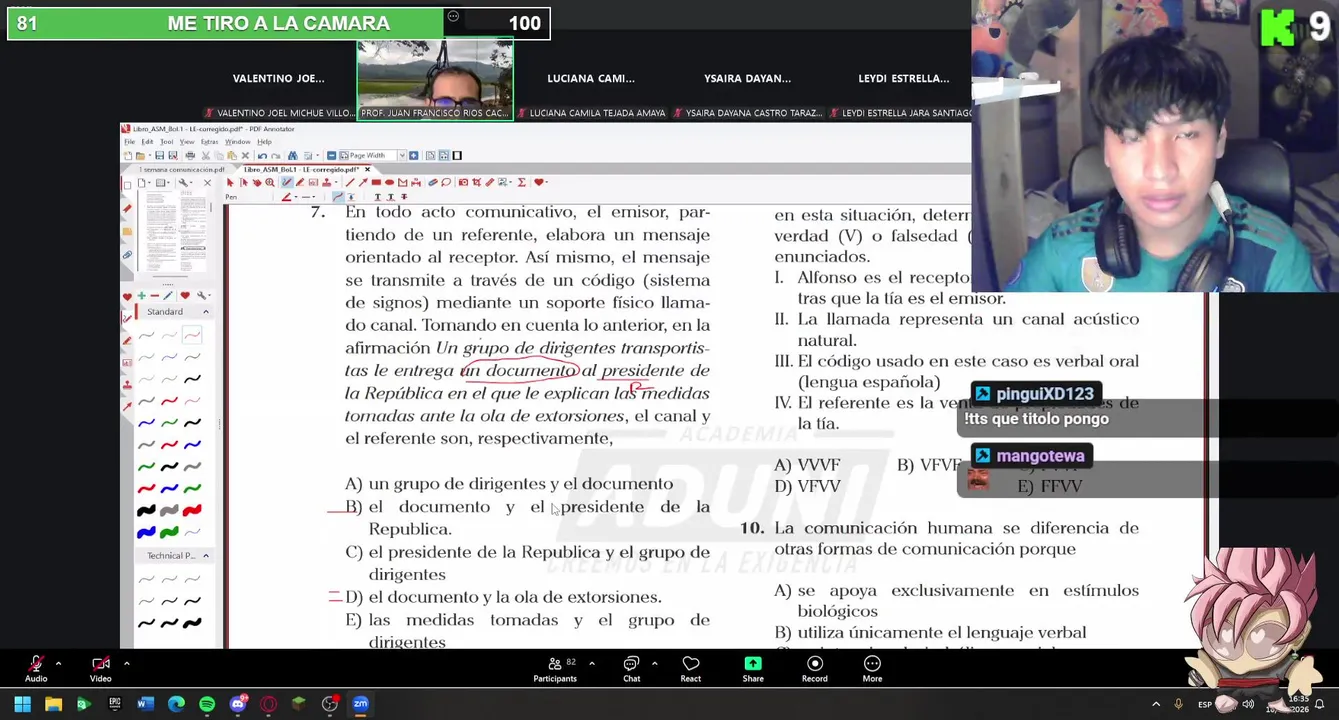Expand Chat options arrow
This screenshot has width=1339, height=720.
(x=654, y=663)
